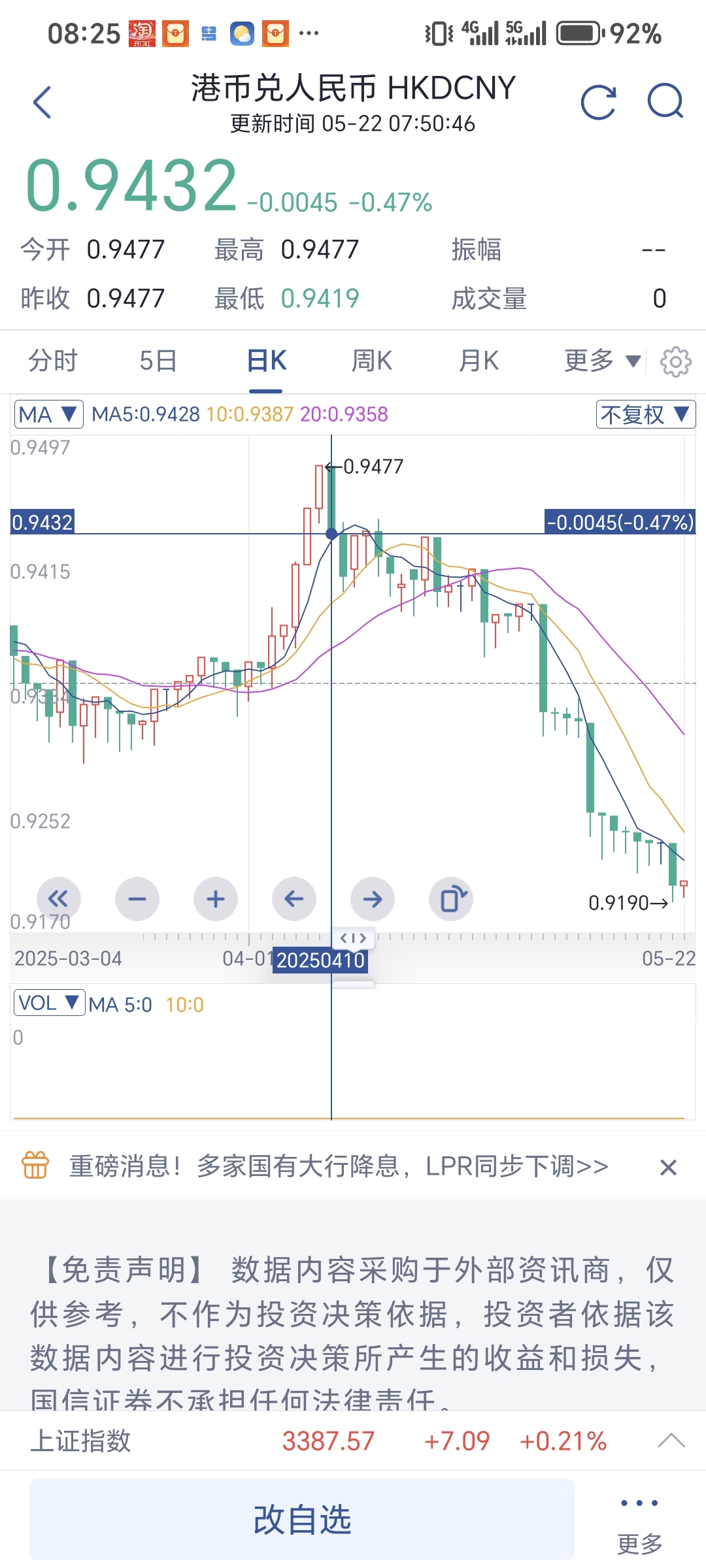
Task: Open search with the magnifier icon
Action: (x=665, y=101)
